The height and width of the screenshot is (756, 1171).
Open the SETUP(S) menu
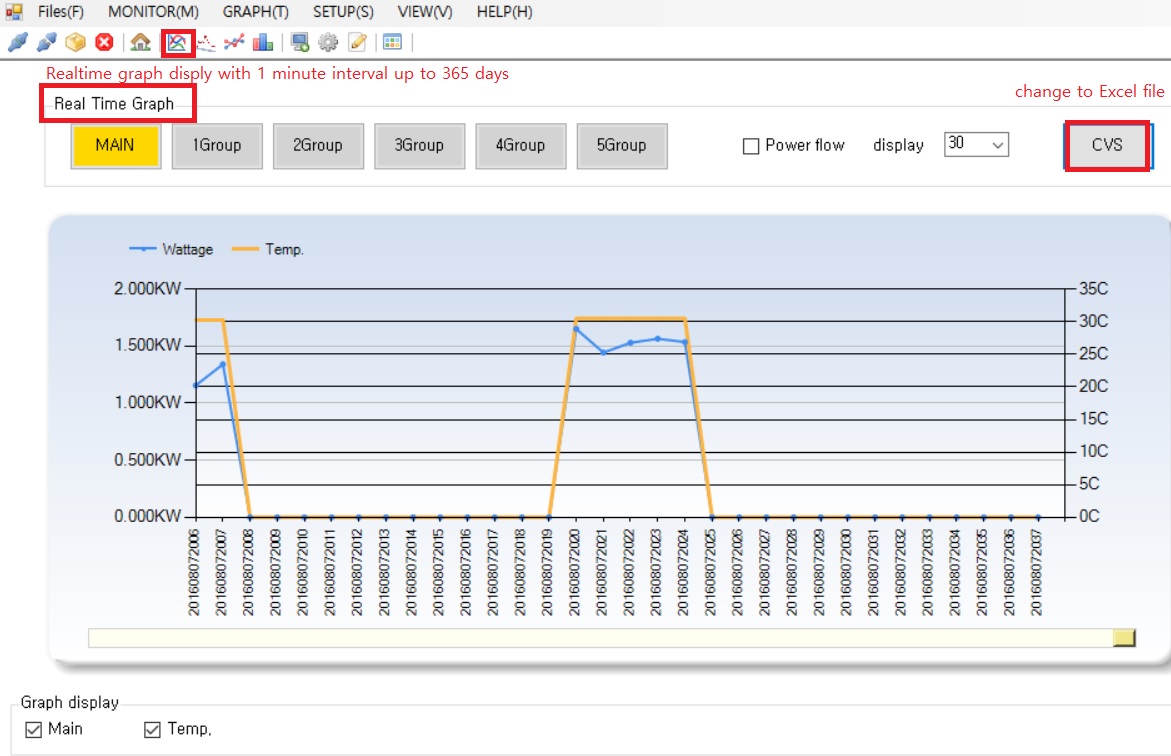click(343, 12)
